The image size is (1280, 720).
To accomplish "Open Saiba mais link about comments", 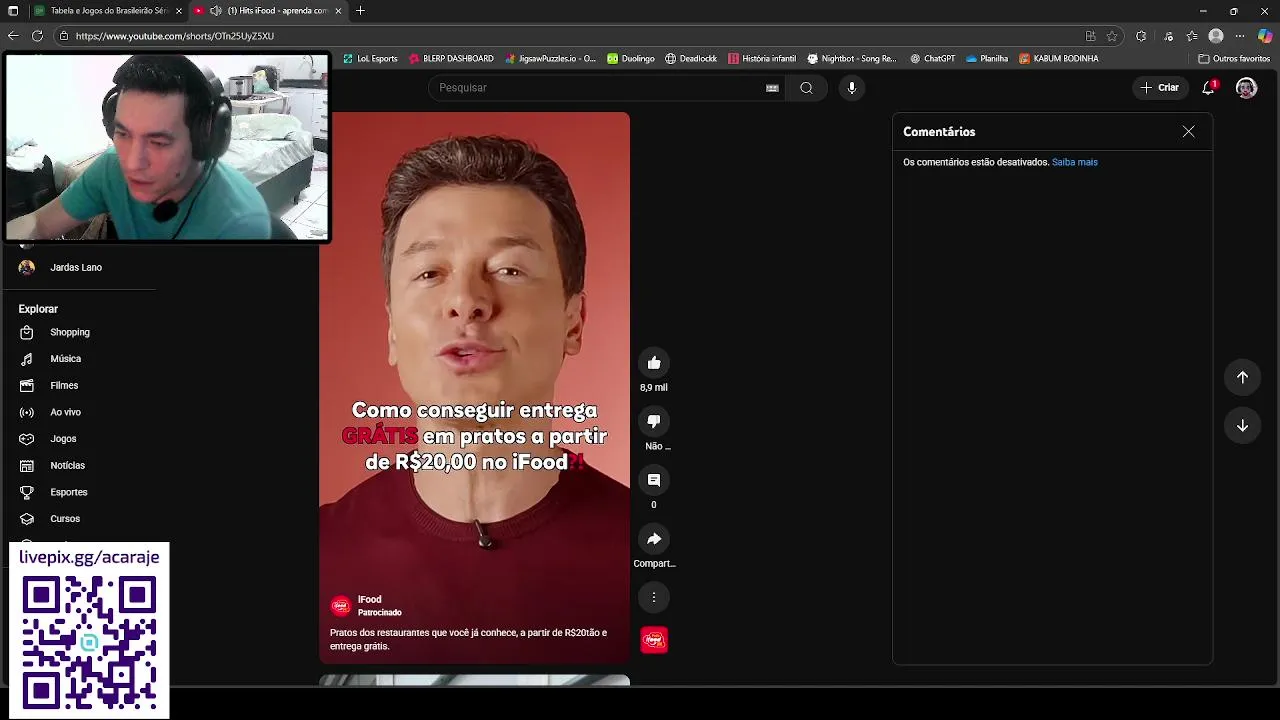I will tap(1074, 162).
